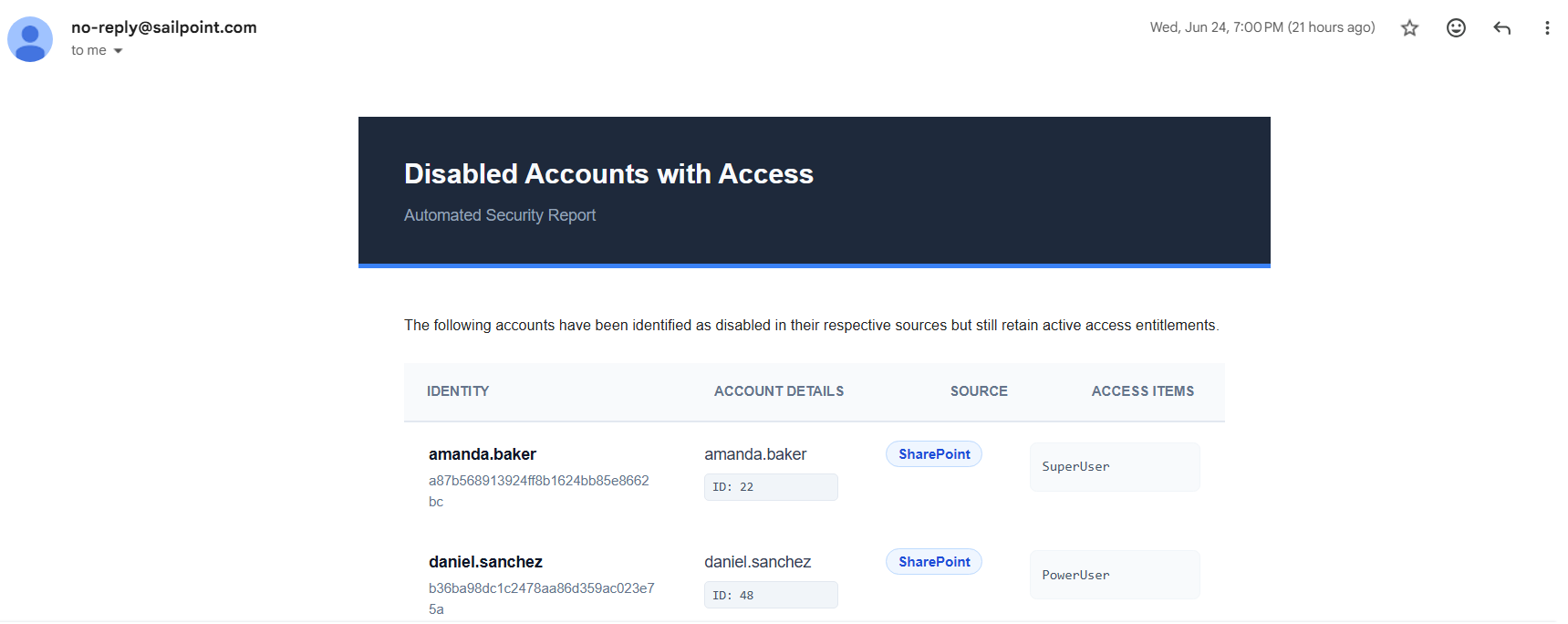Add an emoji reaction to the email

tap(1456, 28)
